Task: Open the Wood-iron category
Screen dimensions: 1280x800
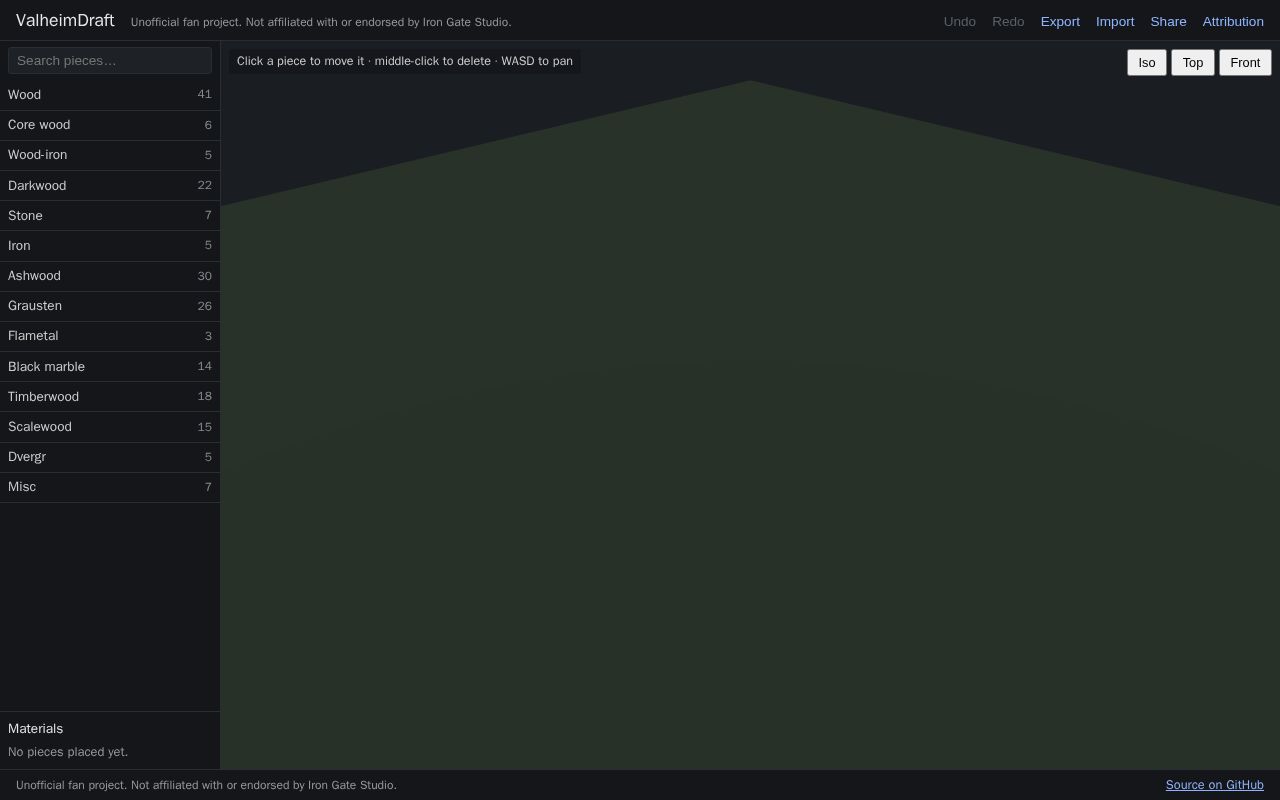Action: tap(110, 155)
